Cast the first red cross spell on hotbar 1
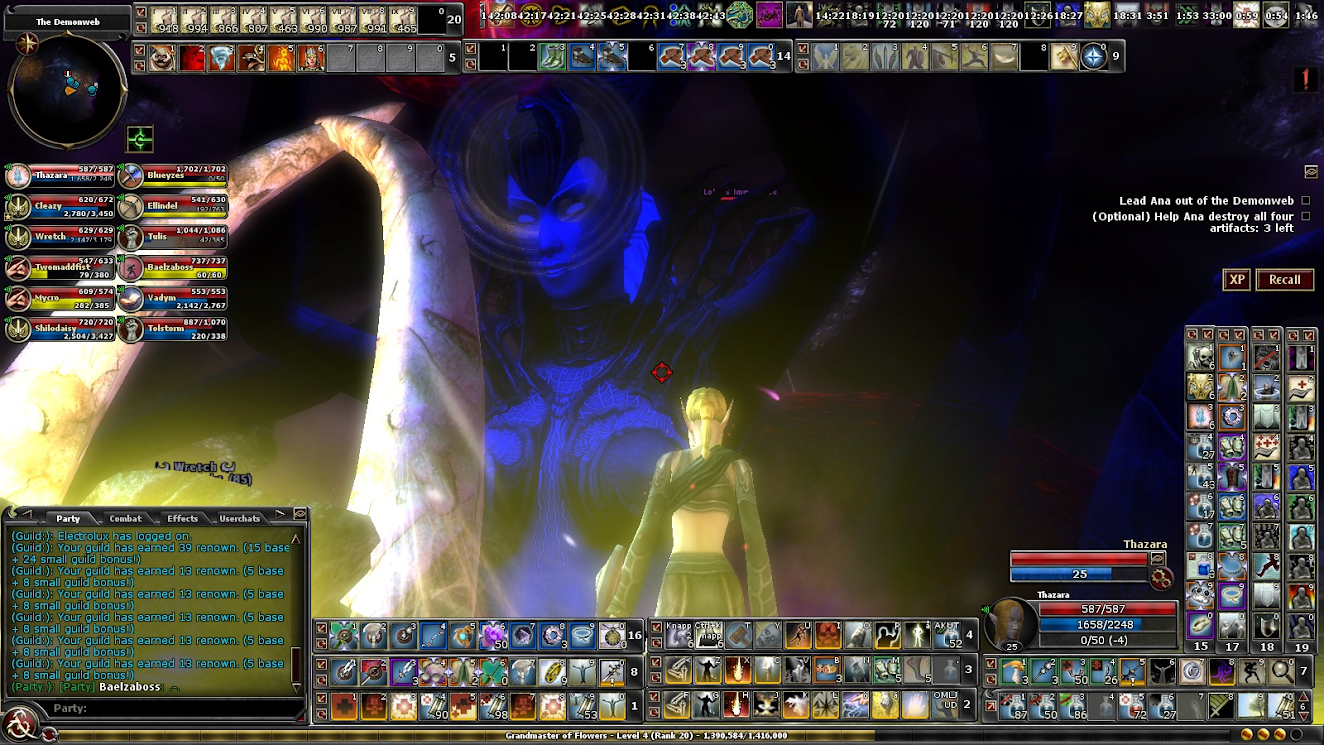This screenshot has width=1324, height=745. tap(344, 706)
